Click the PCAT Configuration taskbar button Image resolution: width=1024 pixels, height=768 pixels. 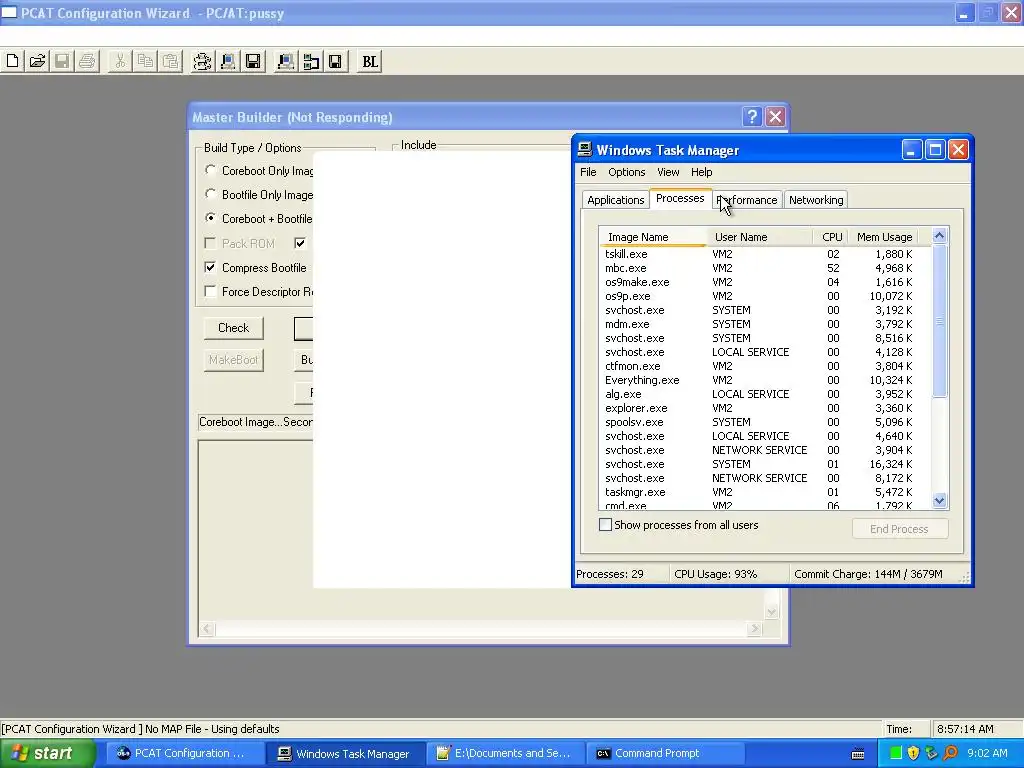185,754
